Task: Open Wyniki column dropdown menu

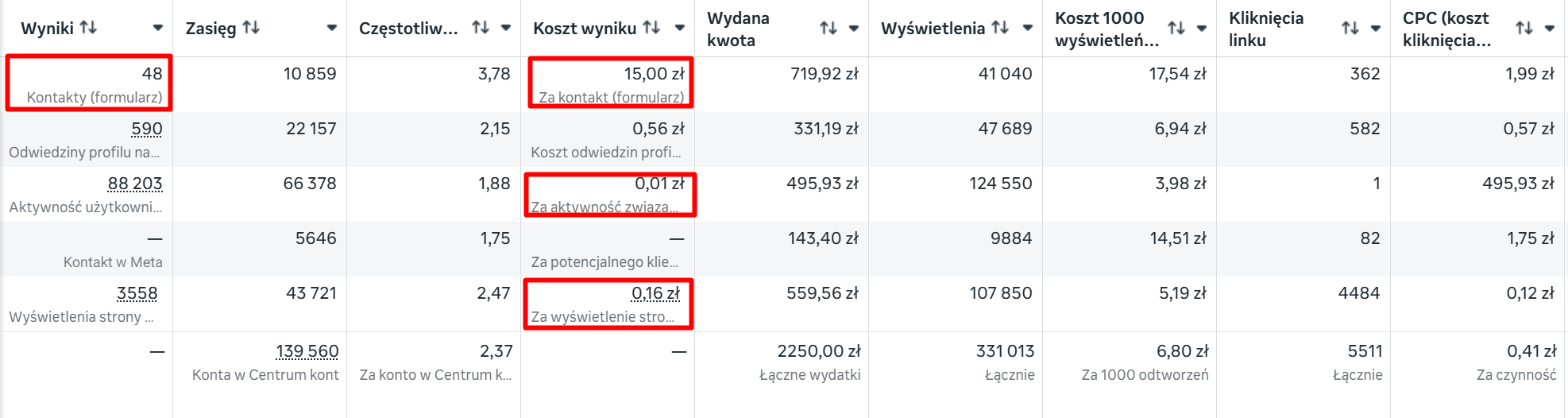Action: (158, 29)
